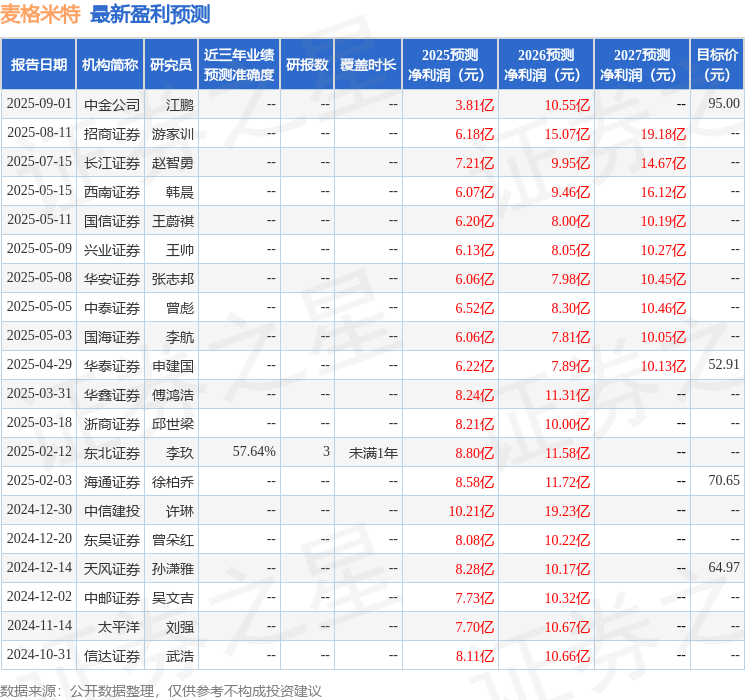Click researcher name 武浩

[x=180, y=656]
